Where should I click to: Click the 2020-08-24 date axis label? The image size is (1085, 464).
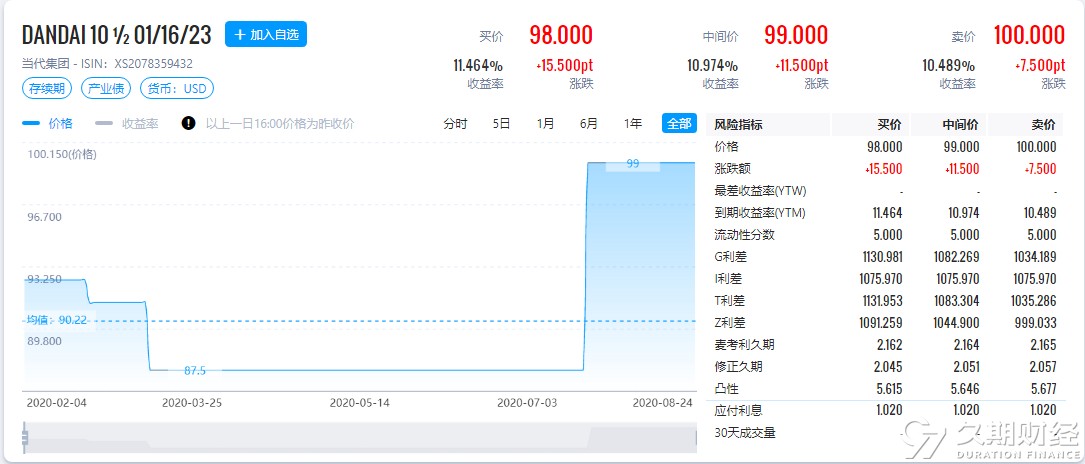[x=663, y=402]
